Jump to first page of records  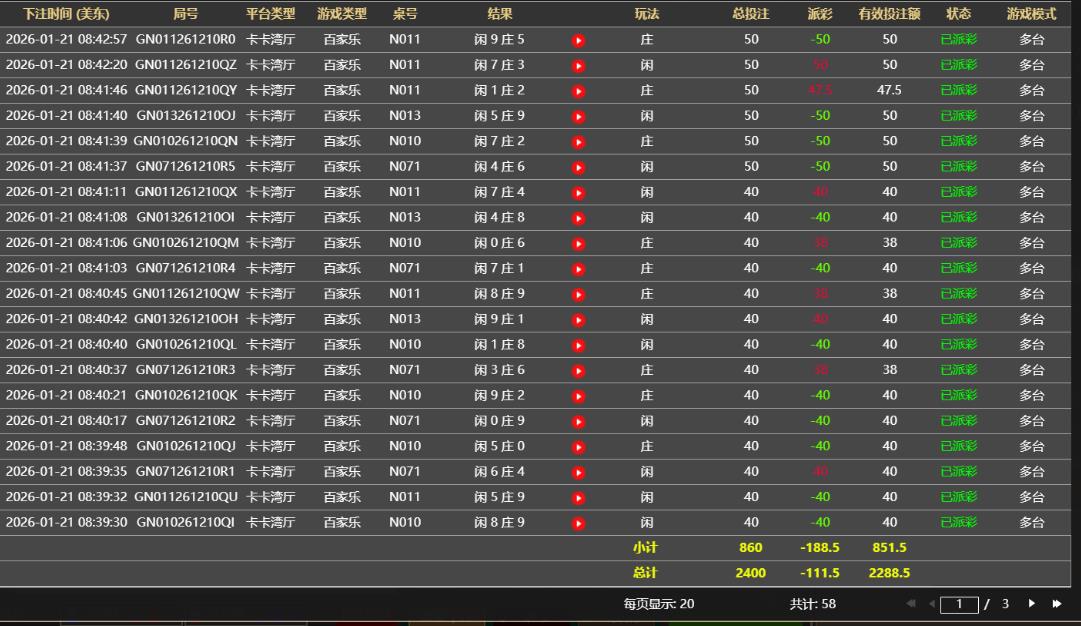pyautogui.click(x=911, y=604)
